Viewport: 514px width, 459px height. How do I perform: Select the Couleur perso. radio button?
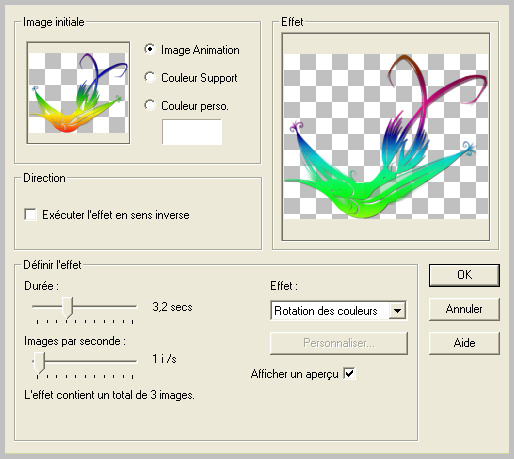[x=150, y=105]
